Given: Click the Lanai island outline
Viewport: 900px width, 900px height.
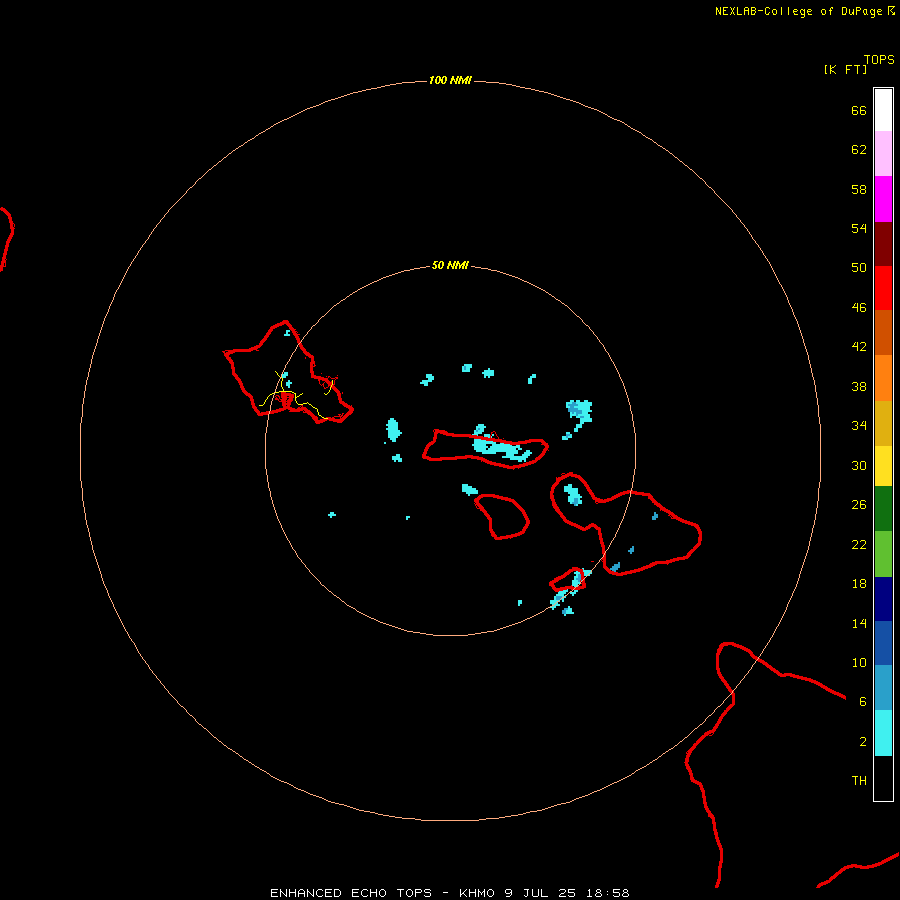Looking at the screenshot, I should [502, 516].
